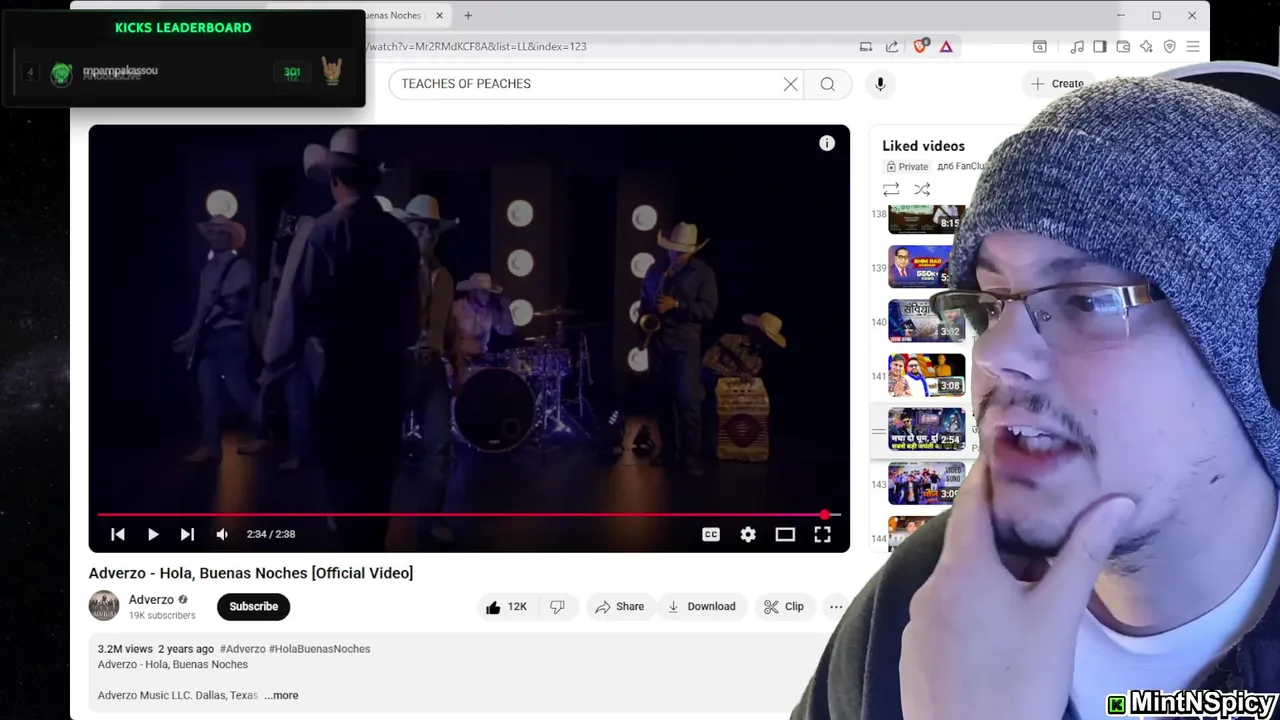1280x720 pixels.
Task: Subscribe to the Adverzo channel
Action: [253, 606]
